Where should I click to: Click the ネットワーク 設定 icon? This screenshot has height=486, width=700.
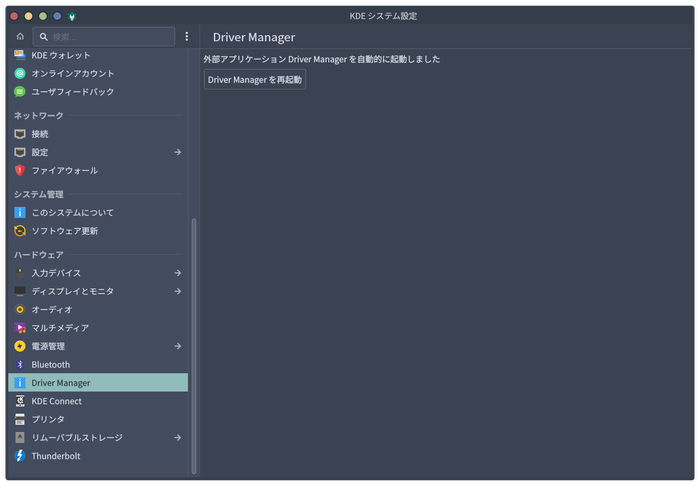point(20,152)
